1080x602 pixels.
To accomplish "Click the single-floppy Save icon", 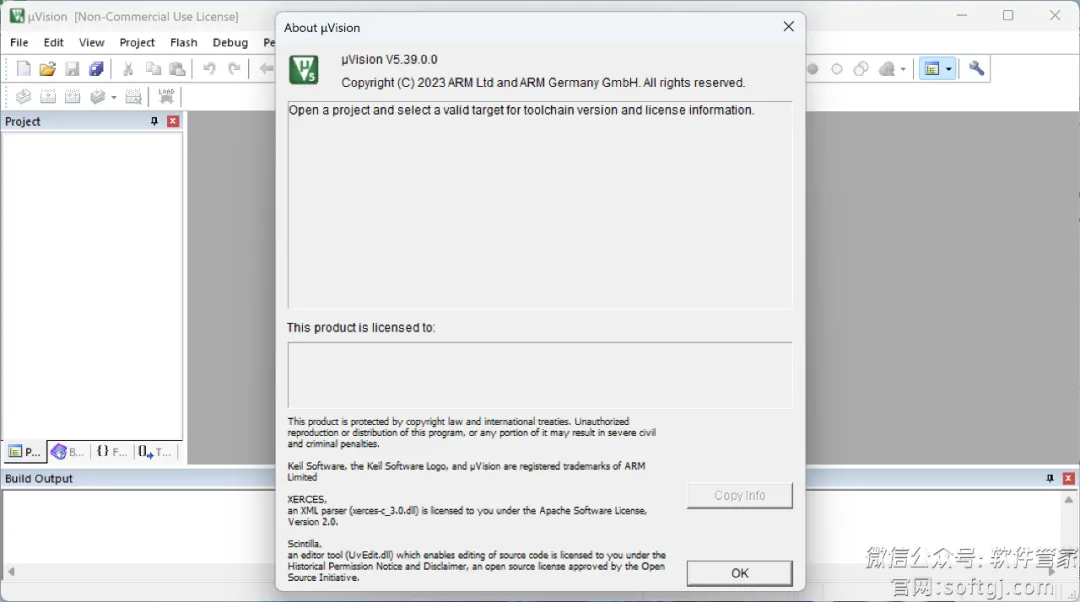I will 72,69.
